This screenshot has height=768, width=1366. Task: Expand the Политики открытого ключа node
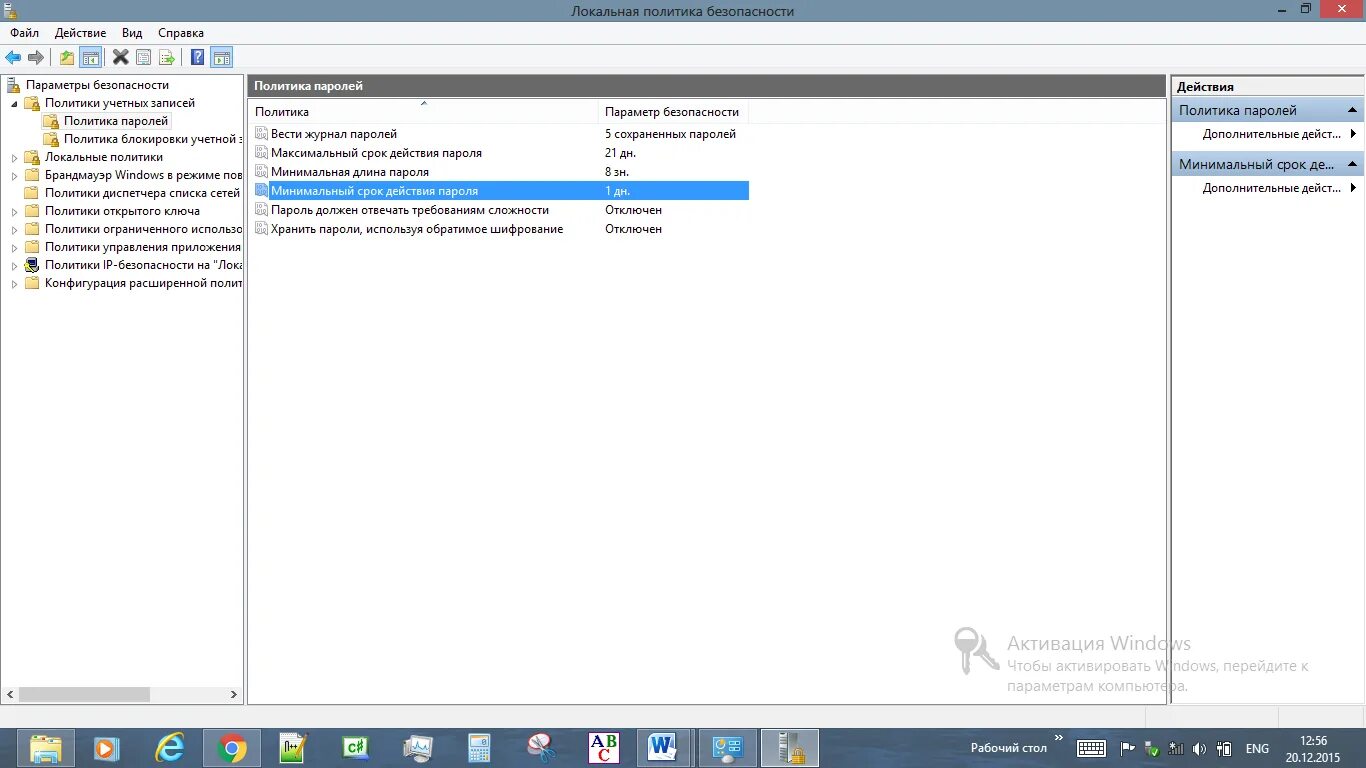coord(14,211)
